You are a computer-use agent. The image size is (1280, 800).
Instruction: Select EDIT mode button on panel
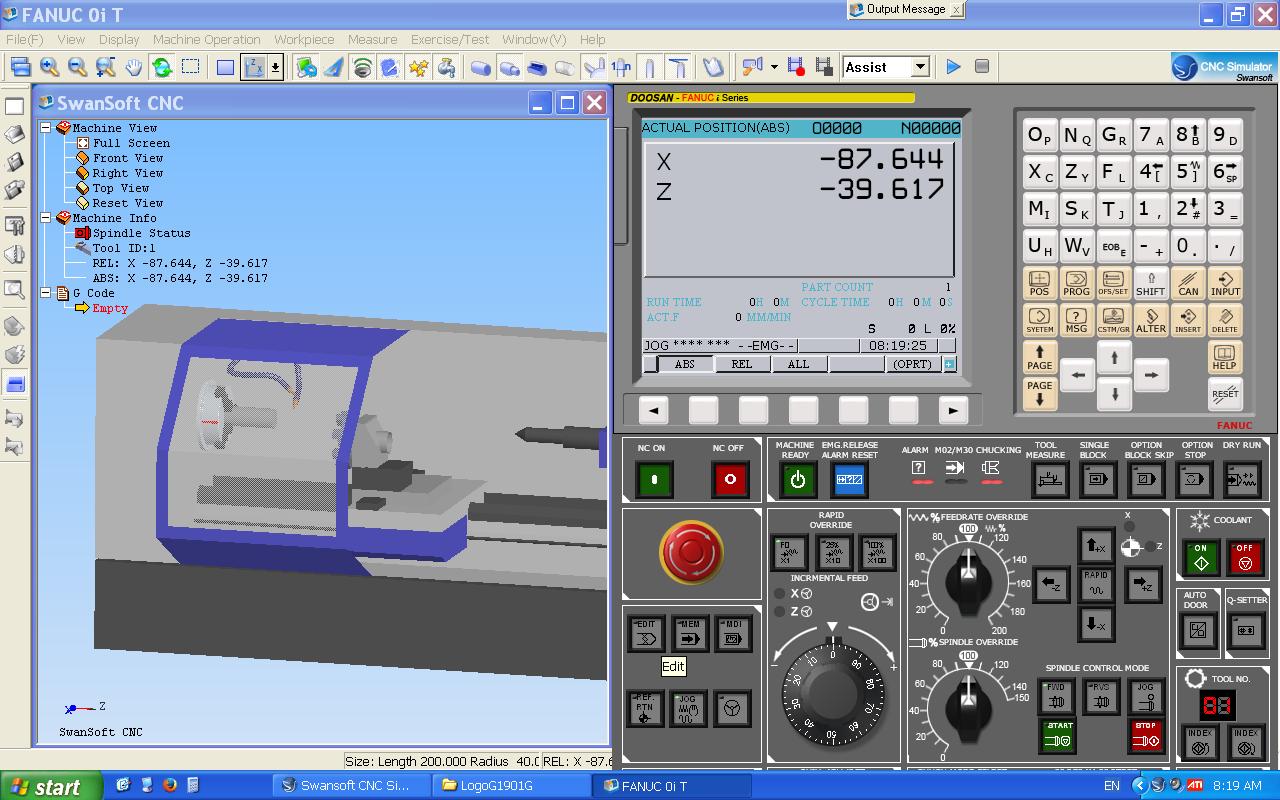click(x=645, y=634)
